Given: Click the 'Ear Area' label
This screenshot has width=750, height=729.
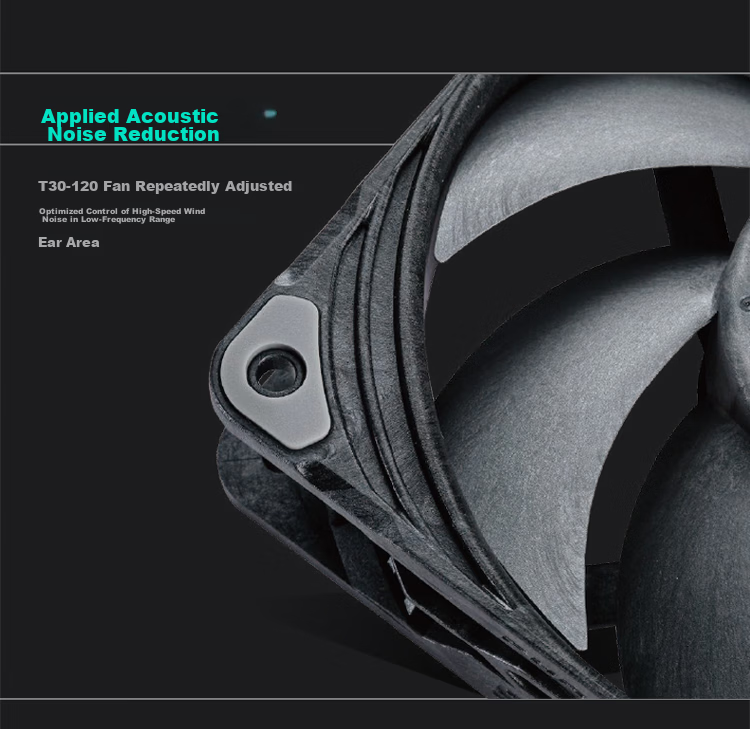Looking at the screenshot, I should point(69,243).
